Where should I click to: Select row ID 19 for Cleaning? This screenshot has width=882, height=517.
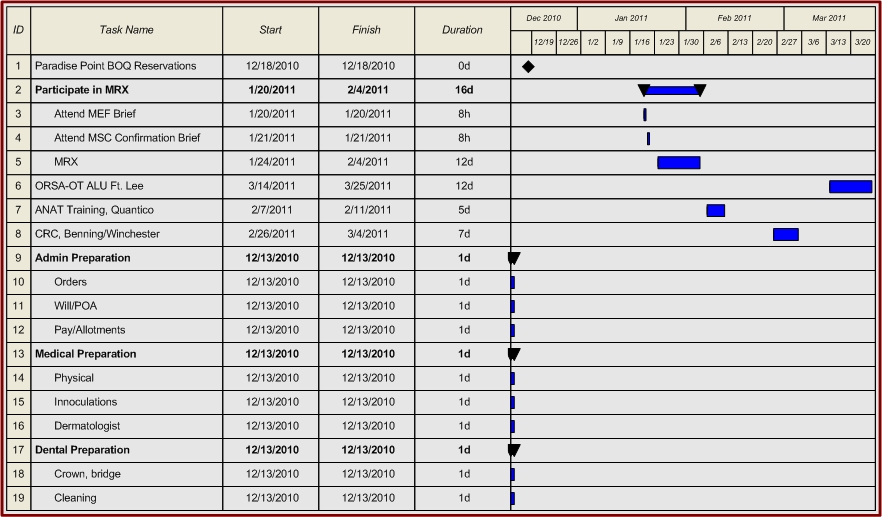(18, 498)
